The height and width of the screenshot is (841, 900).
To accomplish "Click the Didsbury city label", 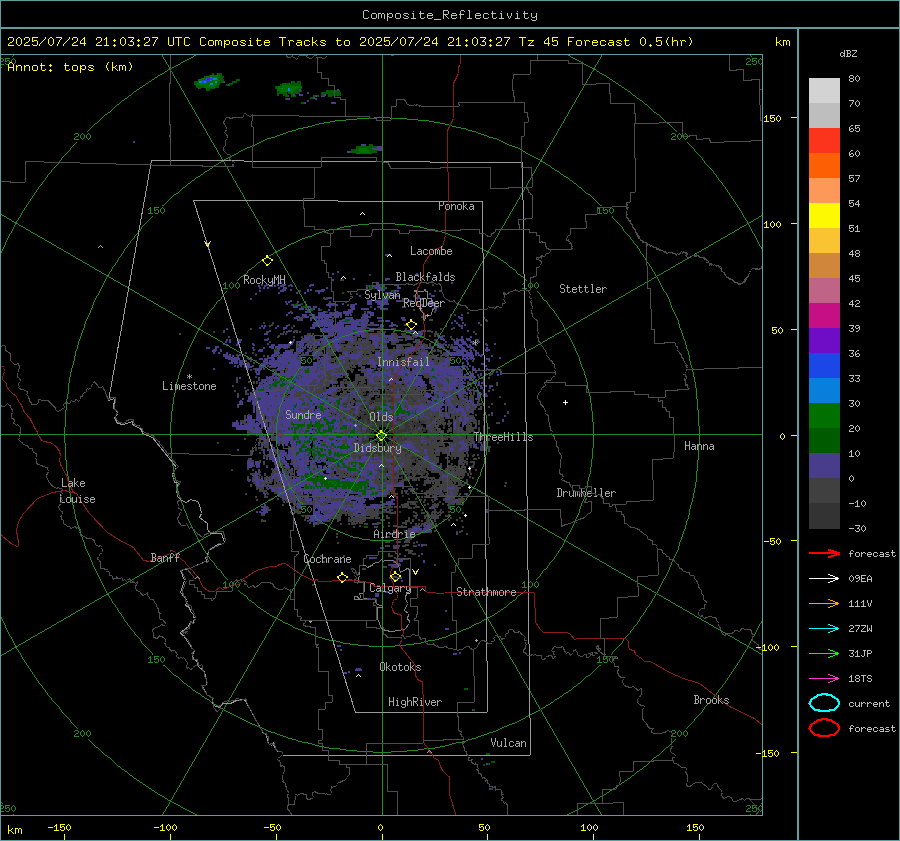I will pos(377,448).
